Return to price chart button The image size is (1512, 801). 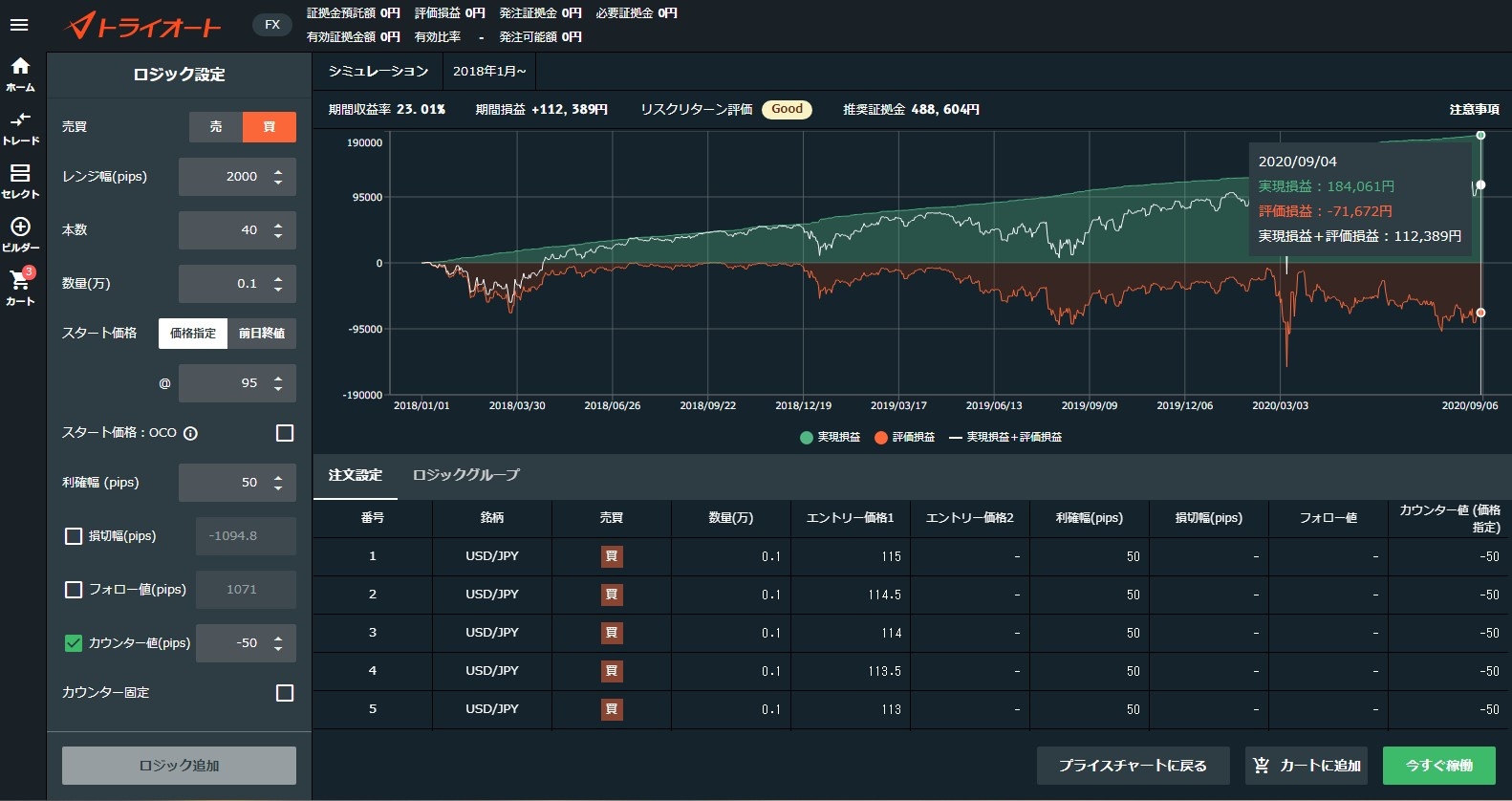coord(1133,766)
